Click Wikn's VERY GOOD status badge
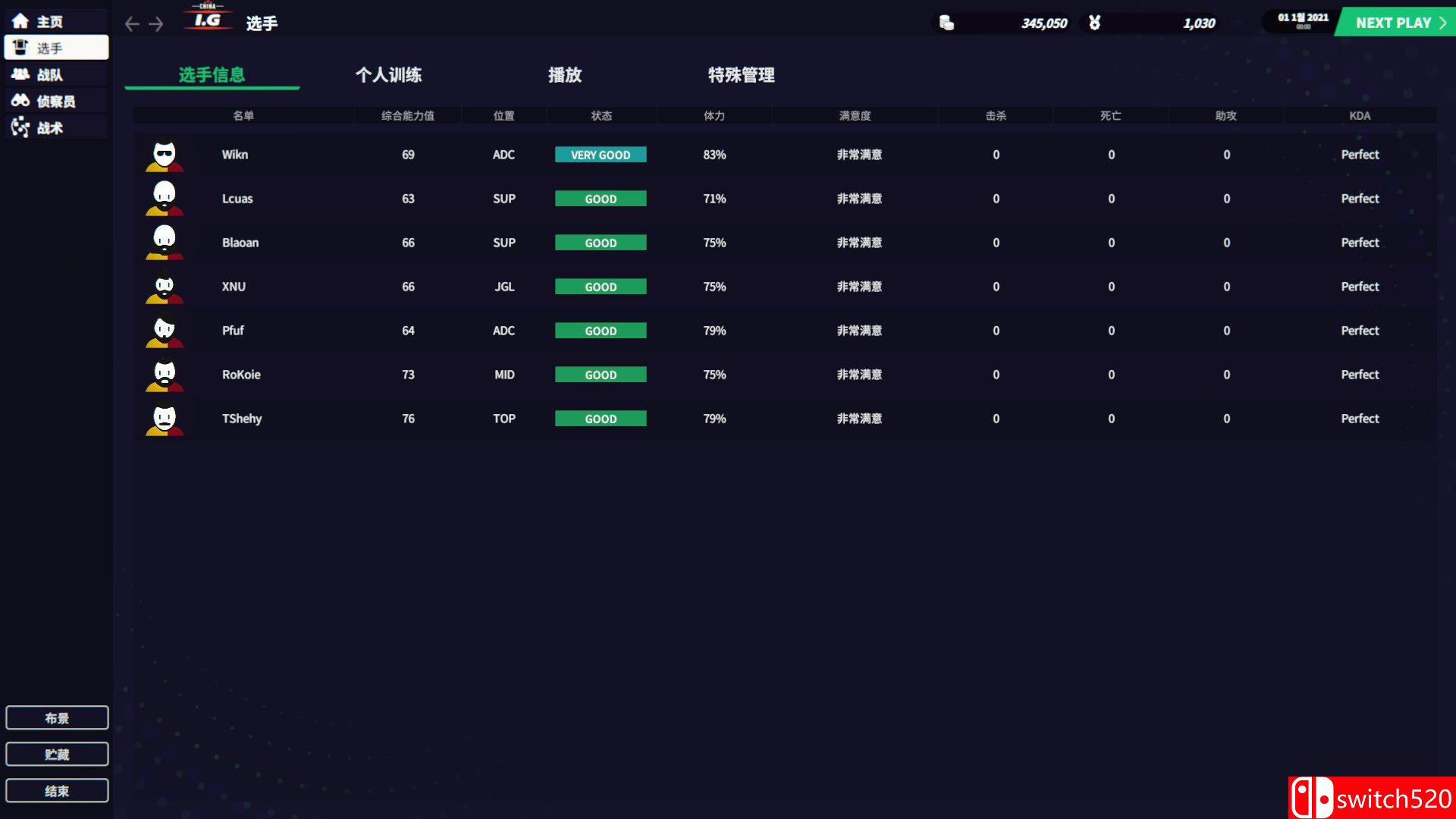The image size is (1456, 819). [x=600, y=154]
